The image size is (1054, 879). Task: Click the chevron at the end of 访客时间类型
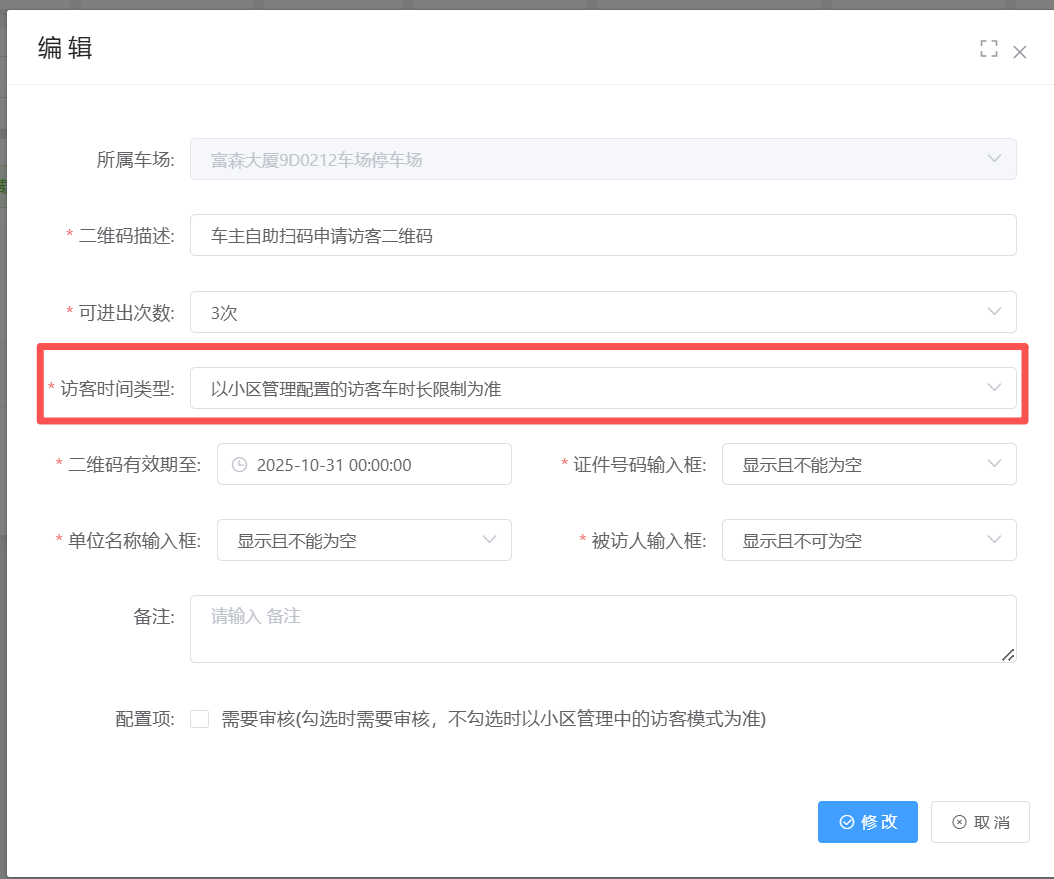point(994,388)
